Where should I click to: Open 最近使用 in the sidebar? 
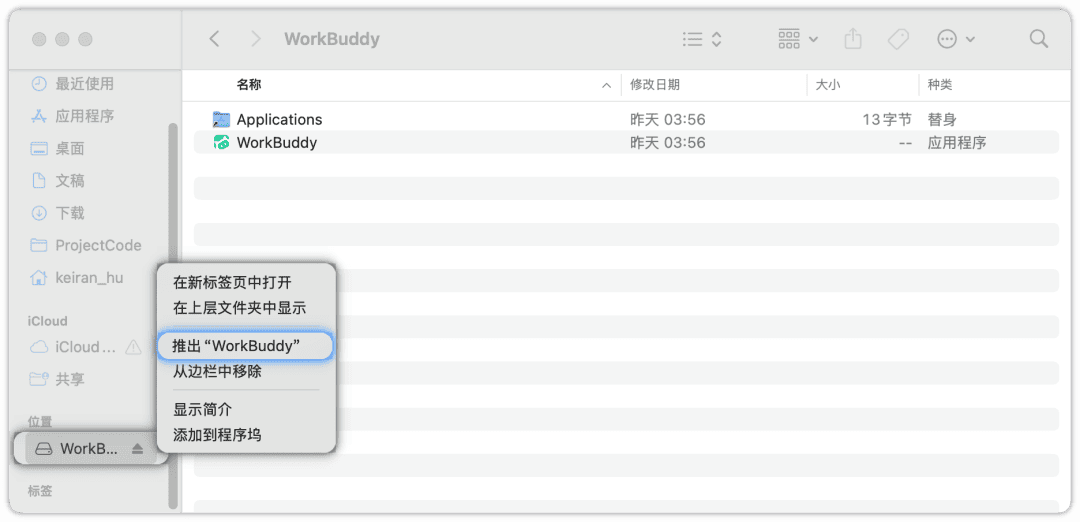(72, 84)
